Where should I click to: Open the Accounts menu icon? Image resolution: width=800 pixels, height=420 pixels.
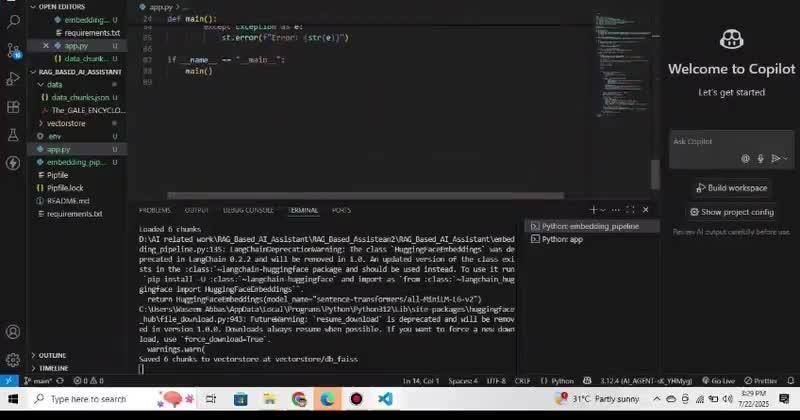(x=13, y=332)
